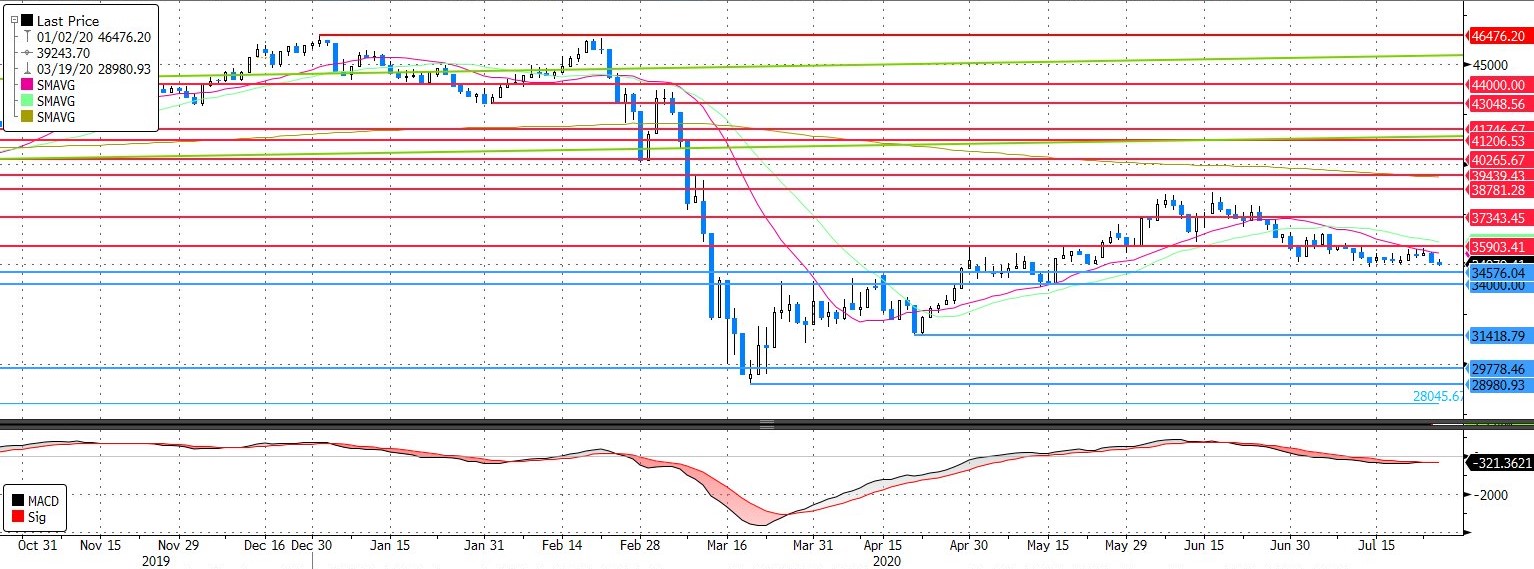1534x569 pixels.
Task: Click the olive SMAVG color swatch
Action: (25, 117)
